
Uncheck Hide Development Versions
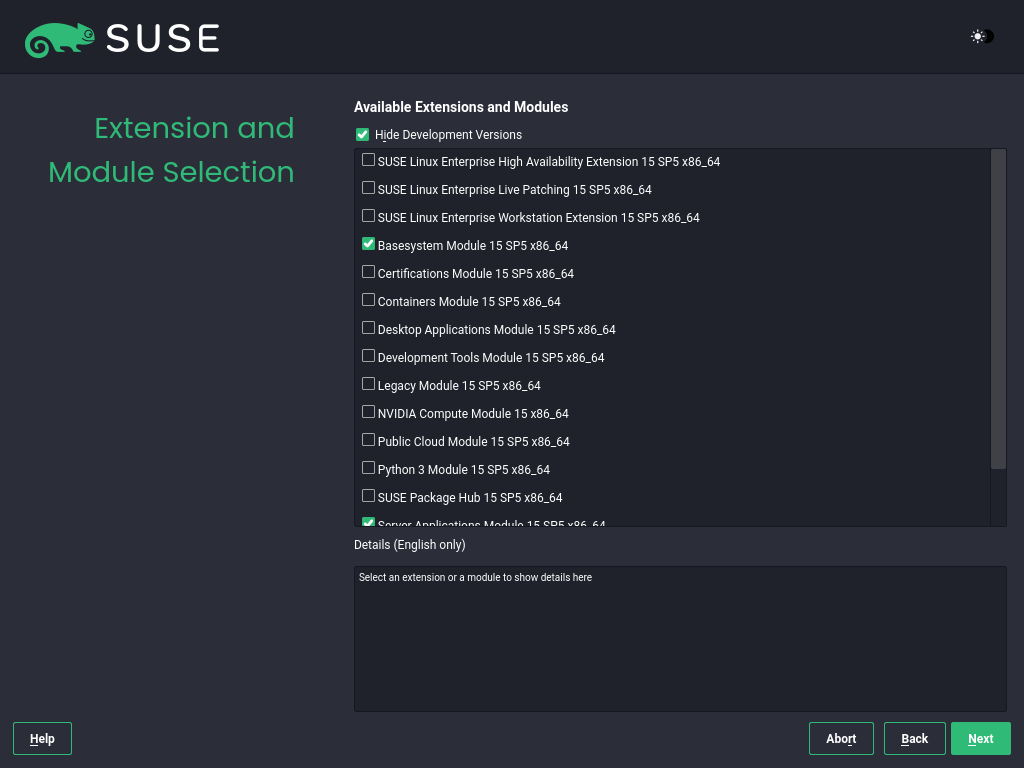(x=362, y=134)
